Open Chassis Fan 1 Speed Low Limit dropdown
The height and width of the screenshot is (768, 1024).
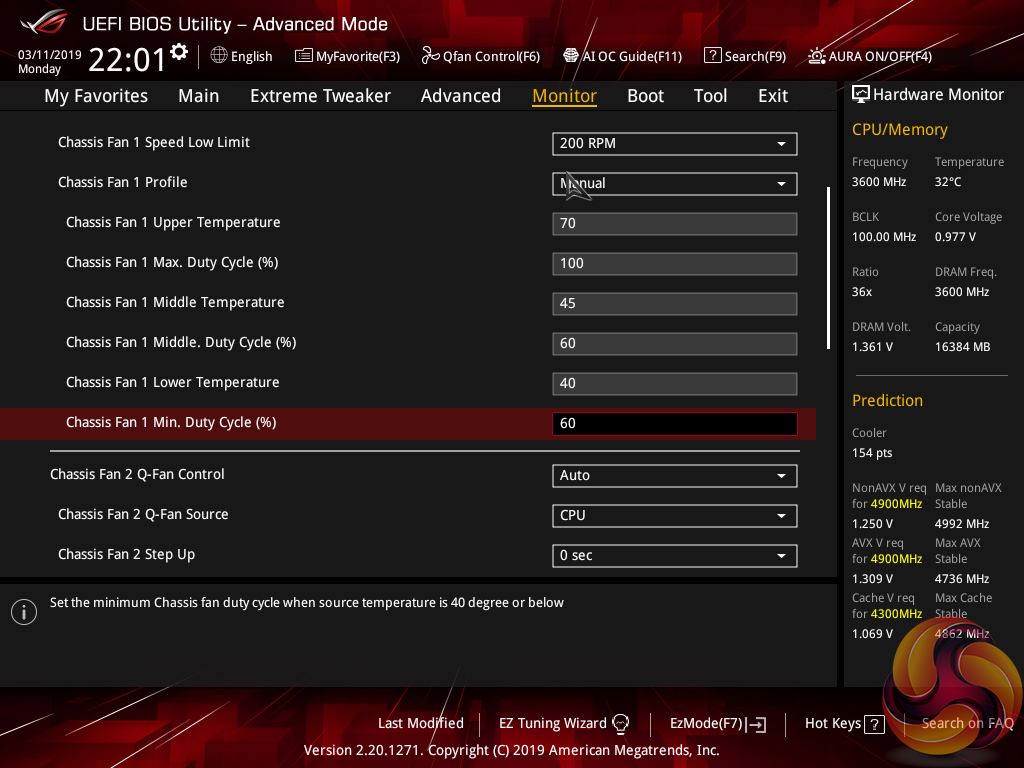click(x=675, y=144)
